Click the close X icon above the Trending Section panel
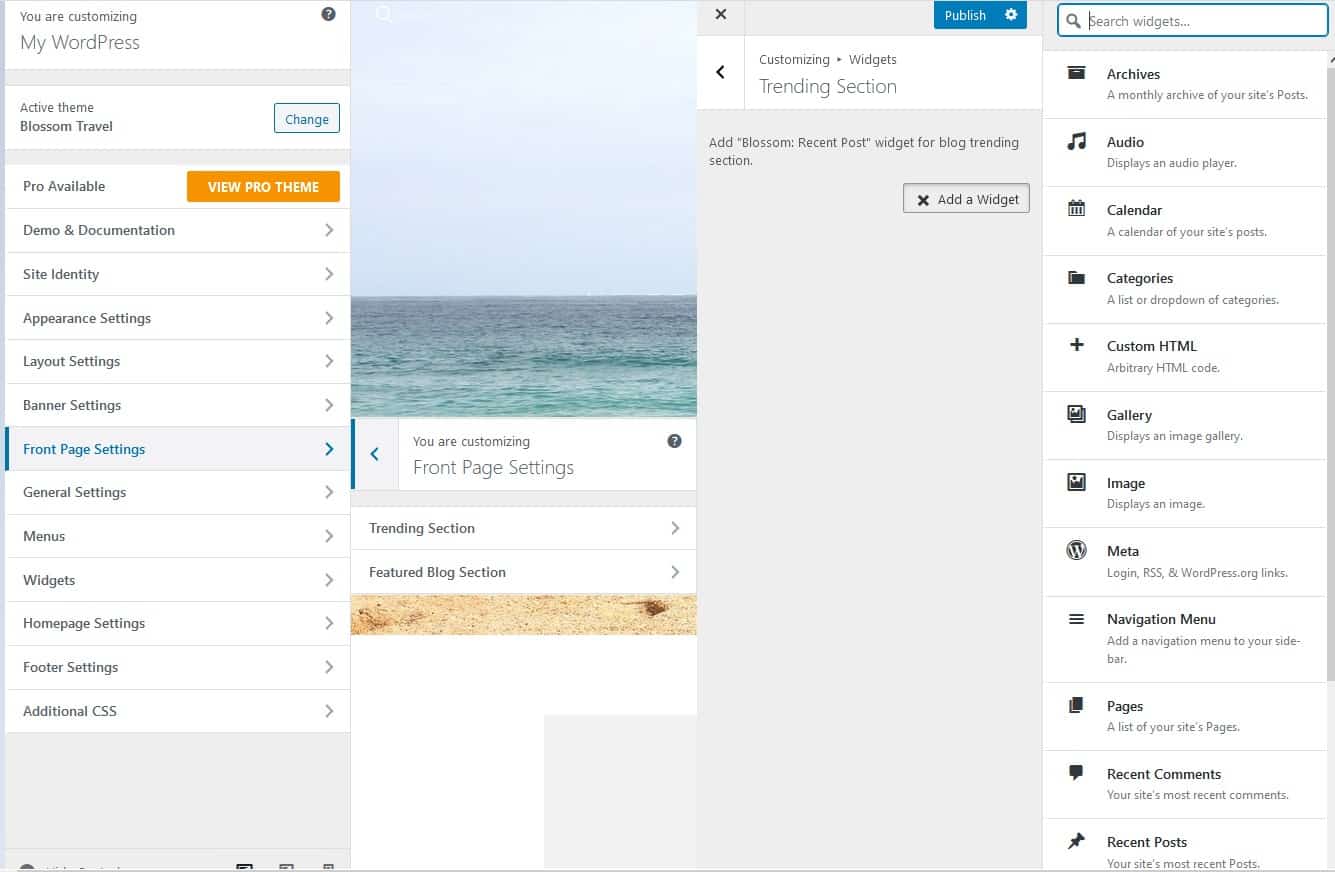 click(721, 14)
